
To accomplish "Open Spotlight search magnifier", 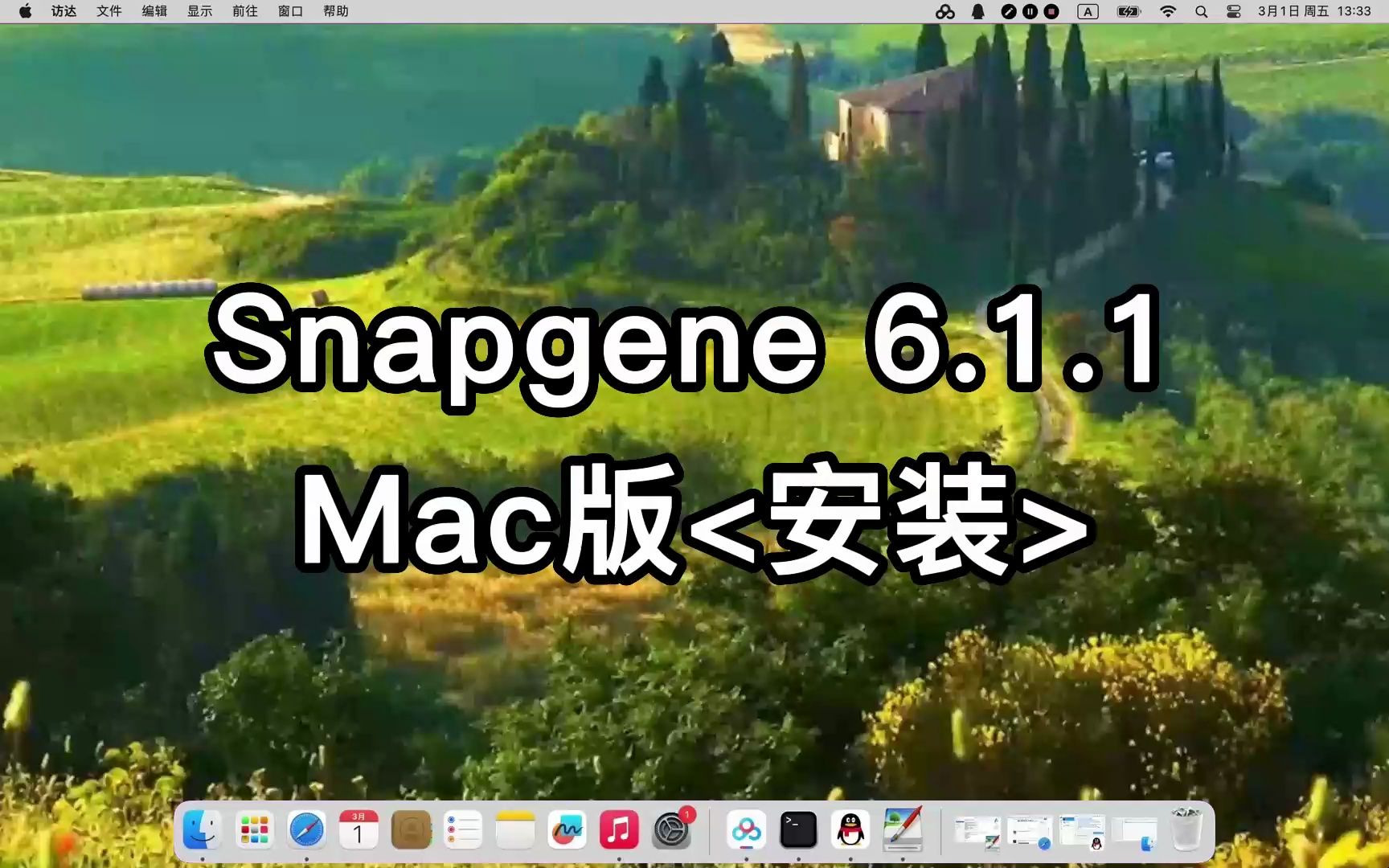I will pyautogui.click(x=1201, y=11).
